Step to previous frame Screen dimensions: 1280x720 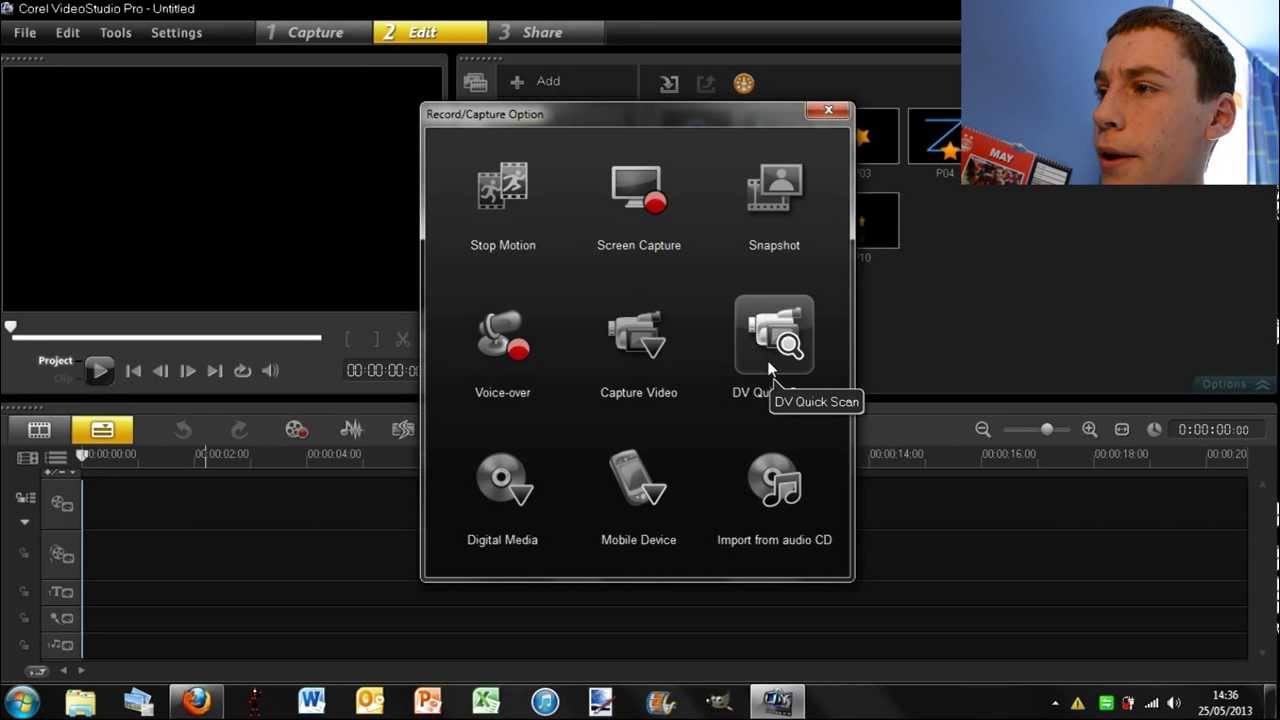pos(160,371)
